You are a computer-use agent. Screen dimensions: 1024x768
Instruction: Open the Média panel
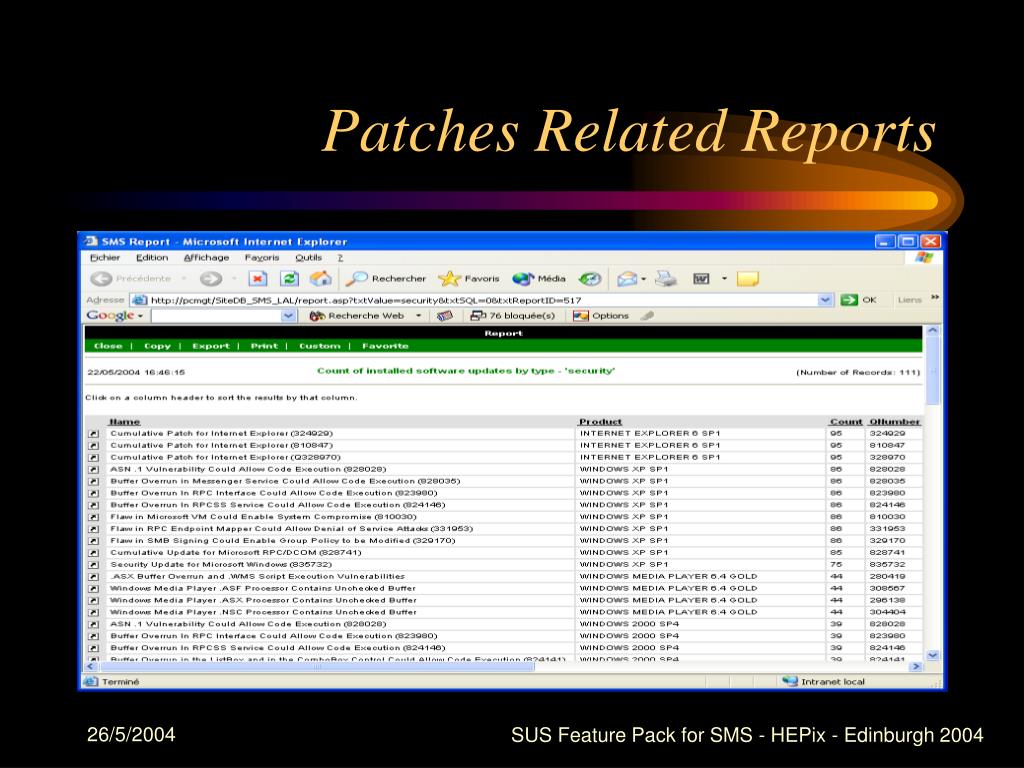[539, 279]
